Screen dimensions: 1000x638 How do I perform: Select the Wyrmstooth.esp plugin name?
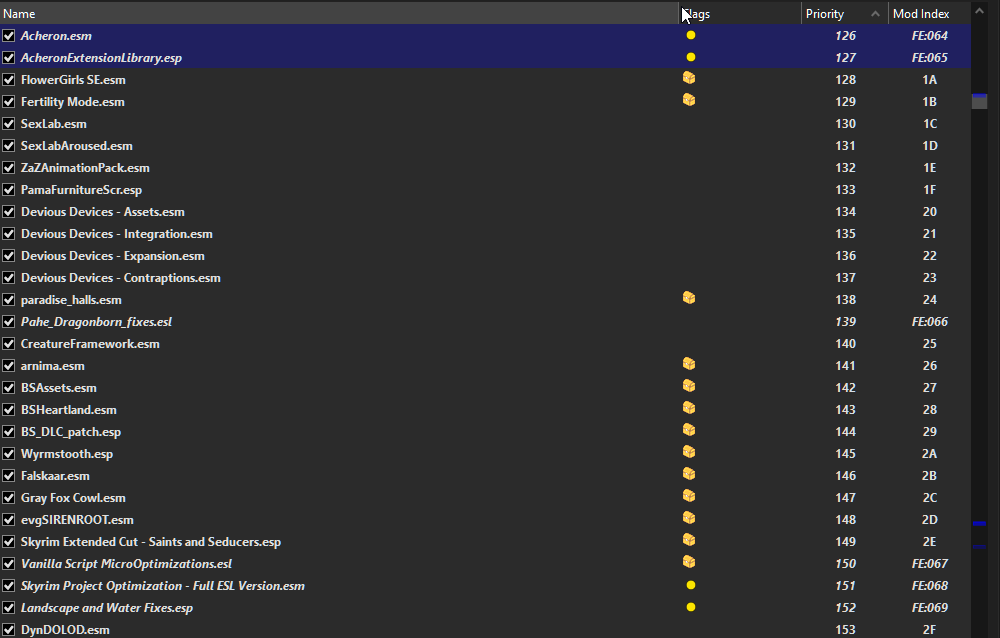coord(67,454)
